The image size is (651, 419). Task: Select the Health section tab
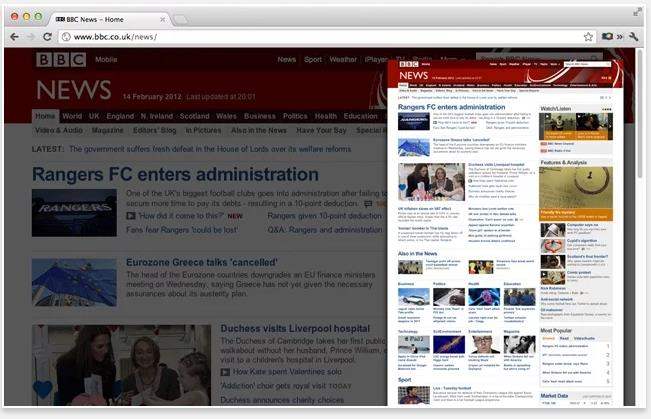pyautogui.click(x=326, y=116)
